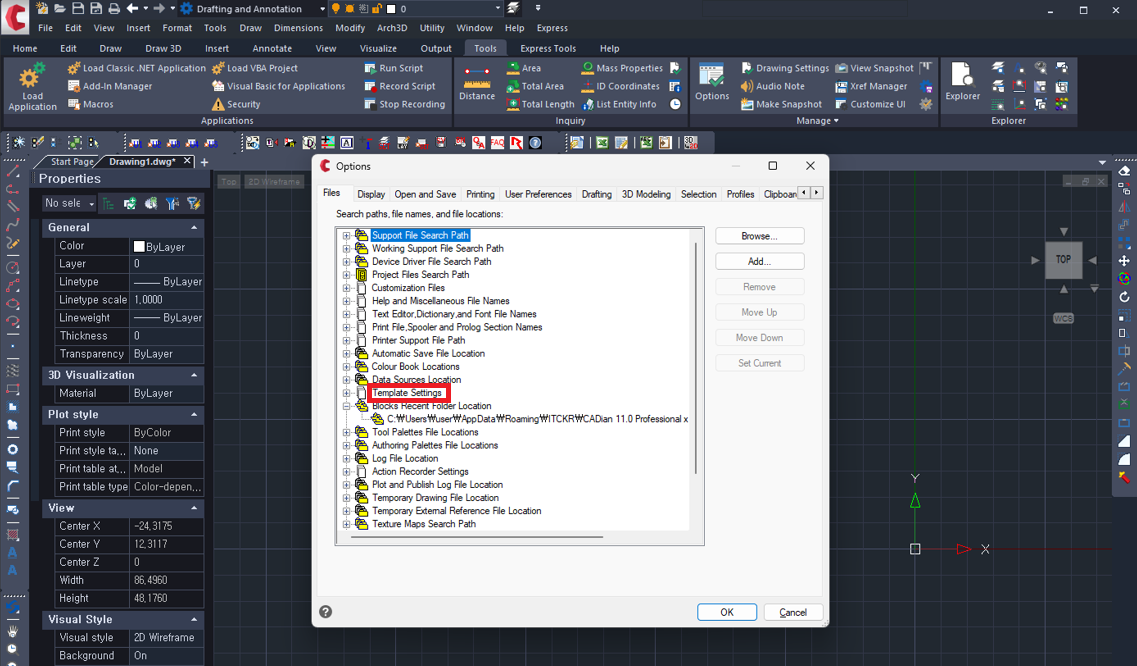Screen dimensions: 1137x666
Task: Click the help question mark icon
Action: [325, 612]
